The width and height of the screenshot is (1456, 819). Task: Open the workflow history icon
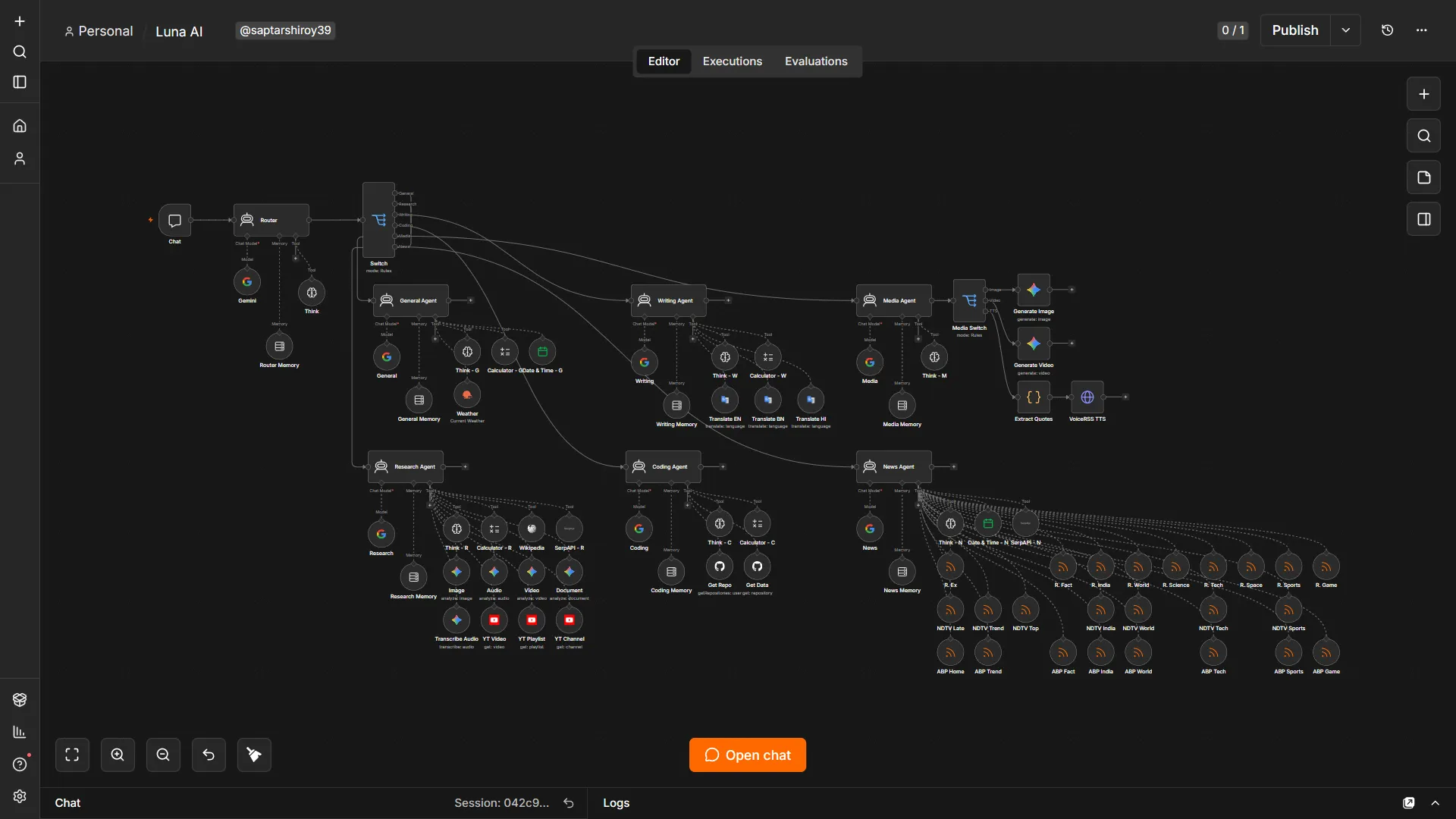[x=1387, y=30]
